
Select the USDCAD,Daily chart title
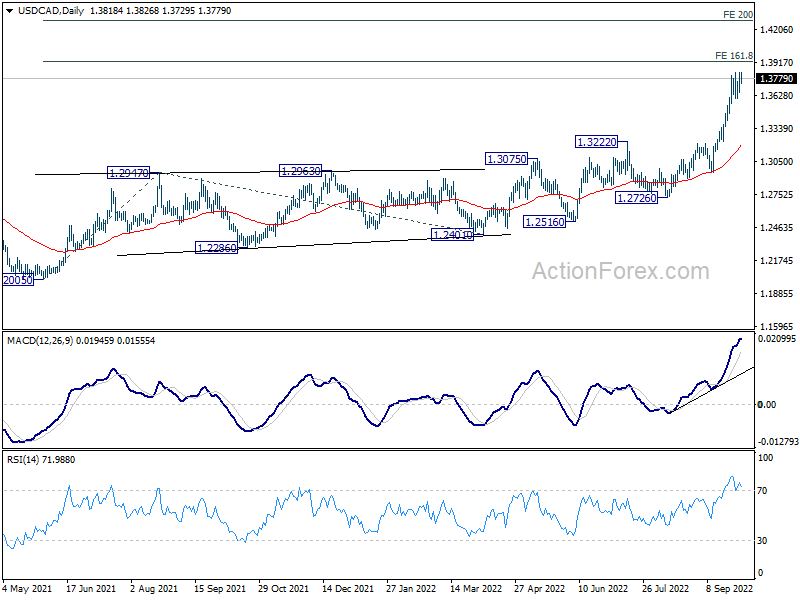51,11
